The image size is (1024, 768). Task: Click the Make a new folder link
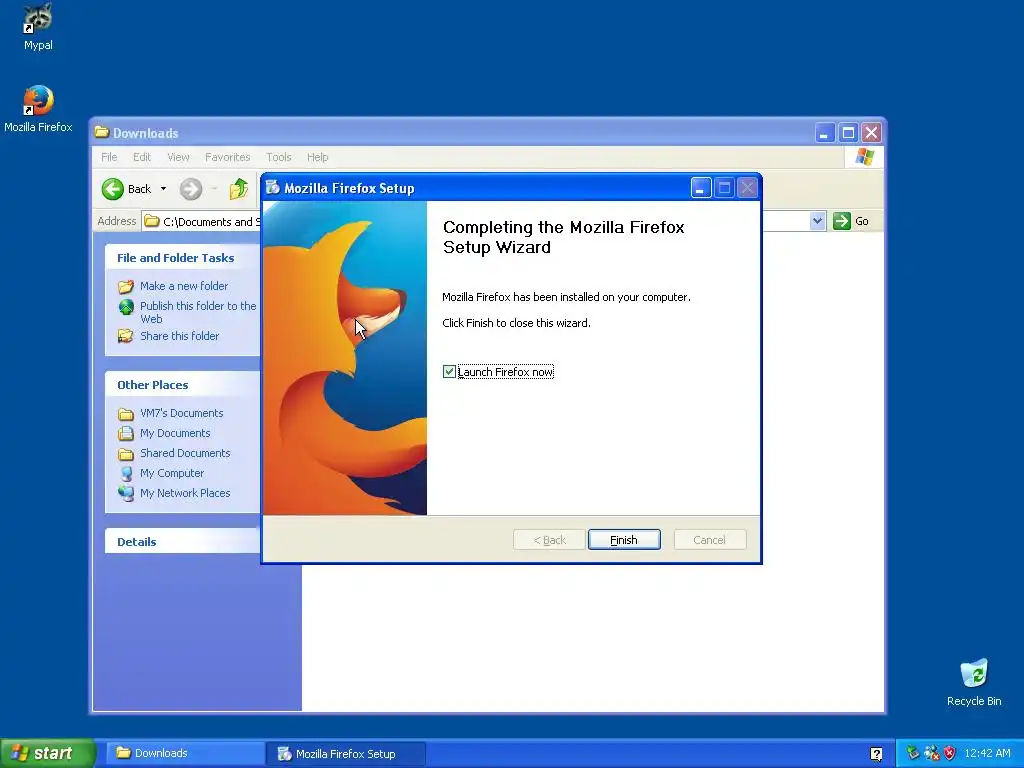[184, 286]
